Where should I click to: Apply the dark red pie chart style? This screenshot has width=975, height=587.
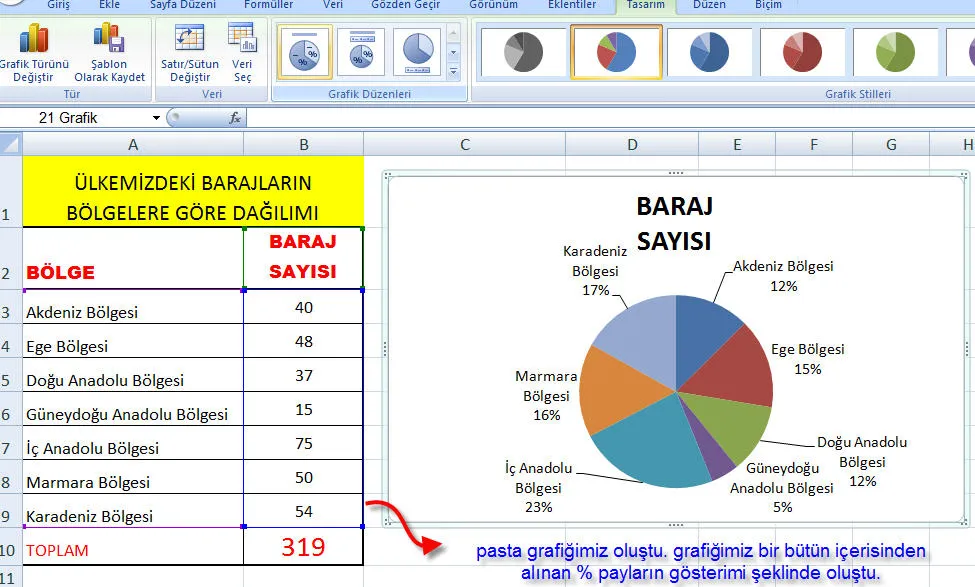click(x=802, y=51)
